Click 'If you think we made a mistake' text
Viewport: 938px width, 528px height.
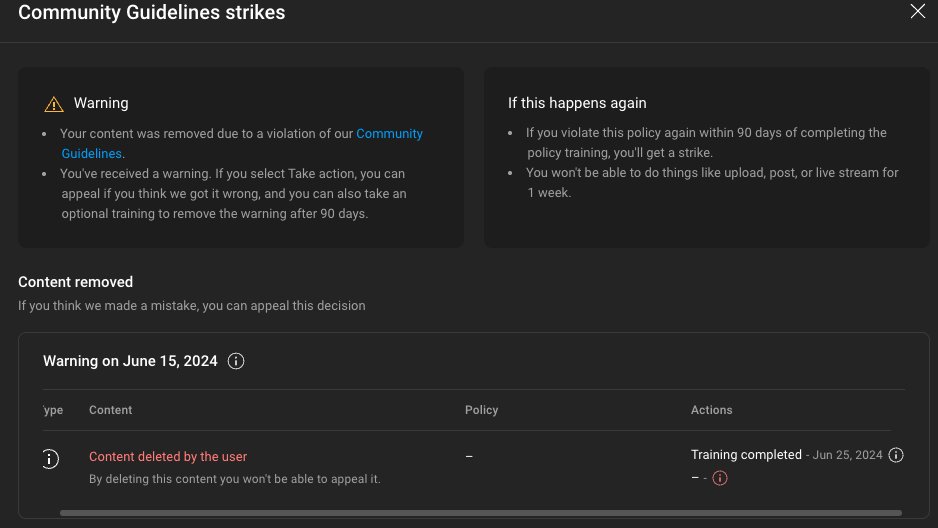pyautogui.click(x=191, y=306)
